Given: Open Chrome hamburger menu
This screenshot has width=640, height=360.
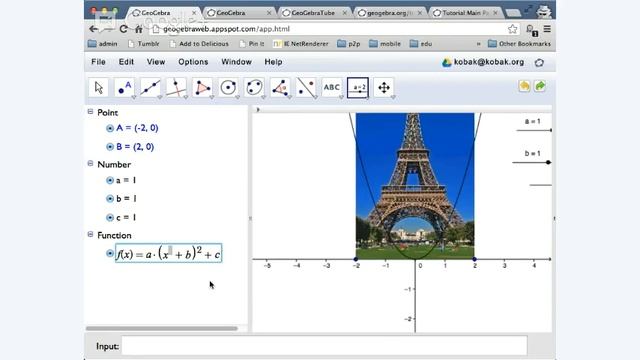Looking at the screenshot, I should coord(547,29).
